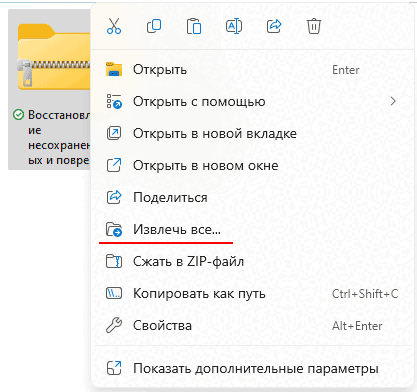Click the file name starting with Восстановл
The height and width of the screenshot is (392, 417).
(x=59, y=137)
